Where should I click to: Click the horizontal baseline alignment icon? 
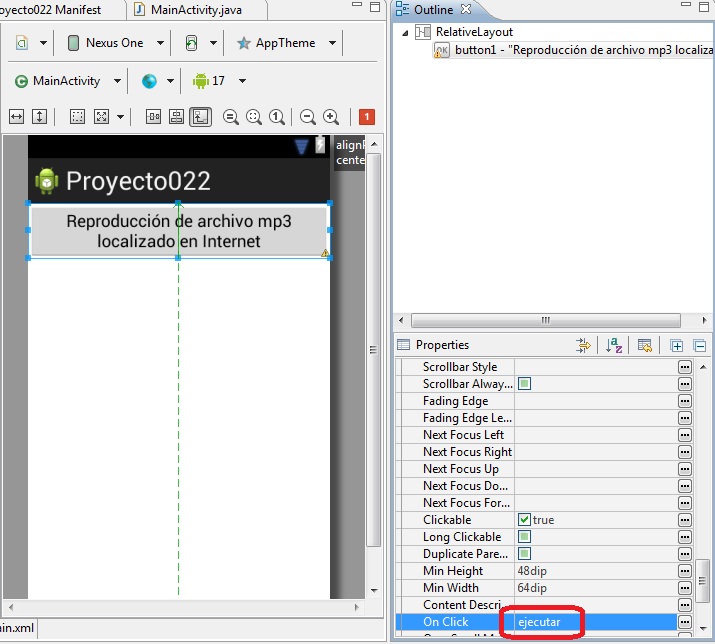[153, 117]
